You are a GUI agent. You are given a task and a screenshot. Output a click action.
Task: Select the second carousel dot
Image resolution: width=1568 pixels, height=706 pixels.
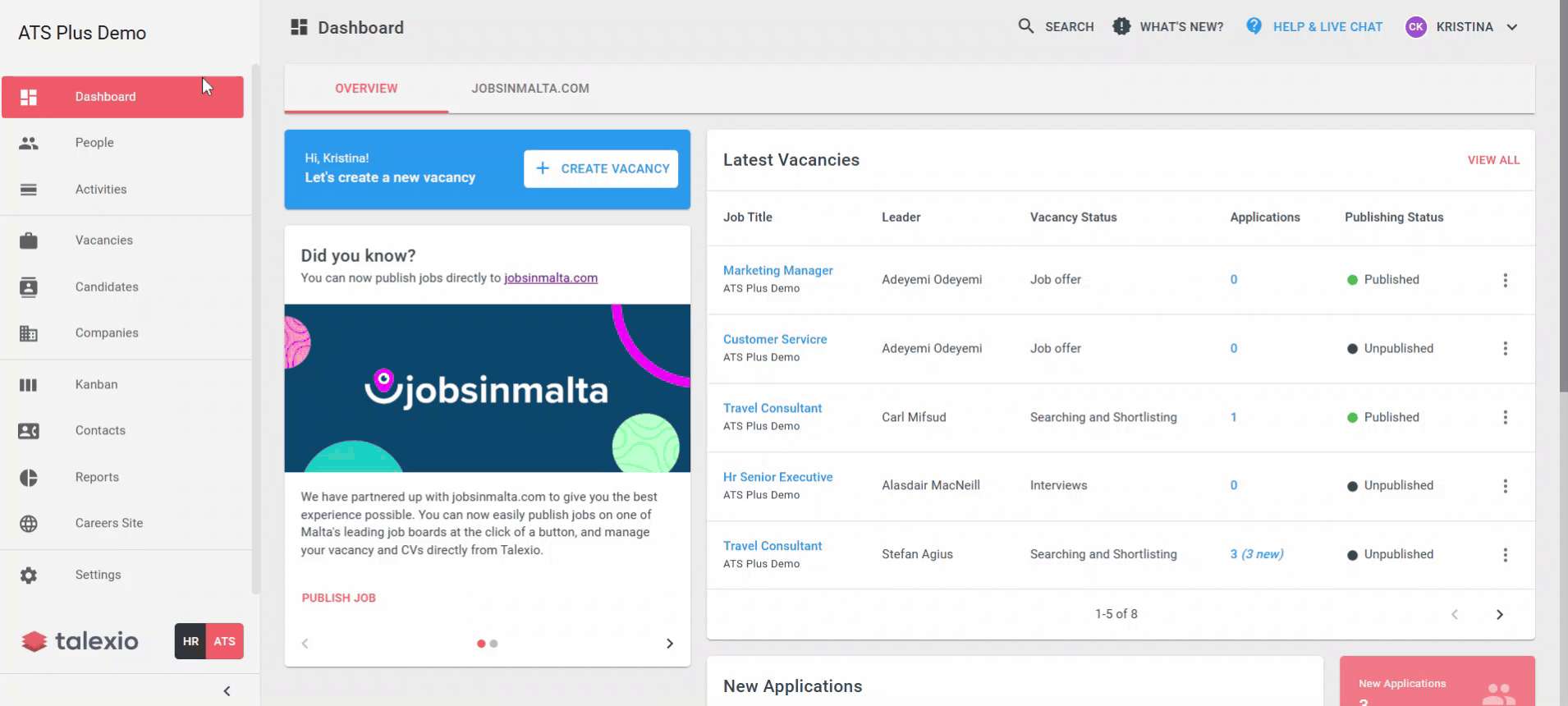493,644
